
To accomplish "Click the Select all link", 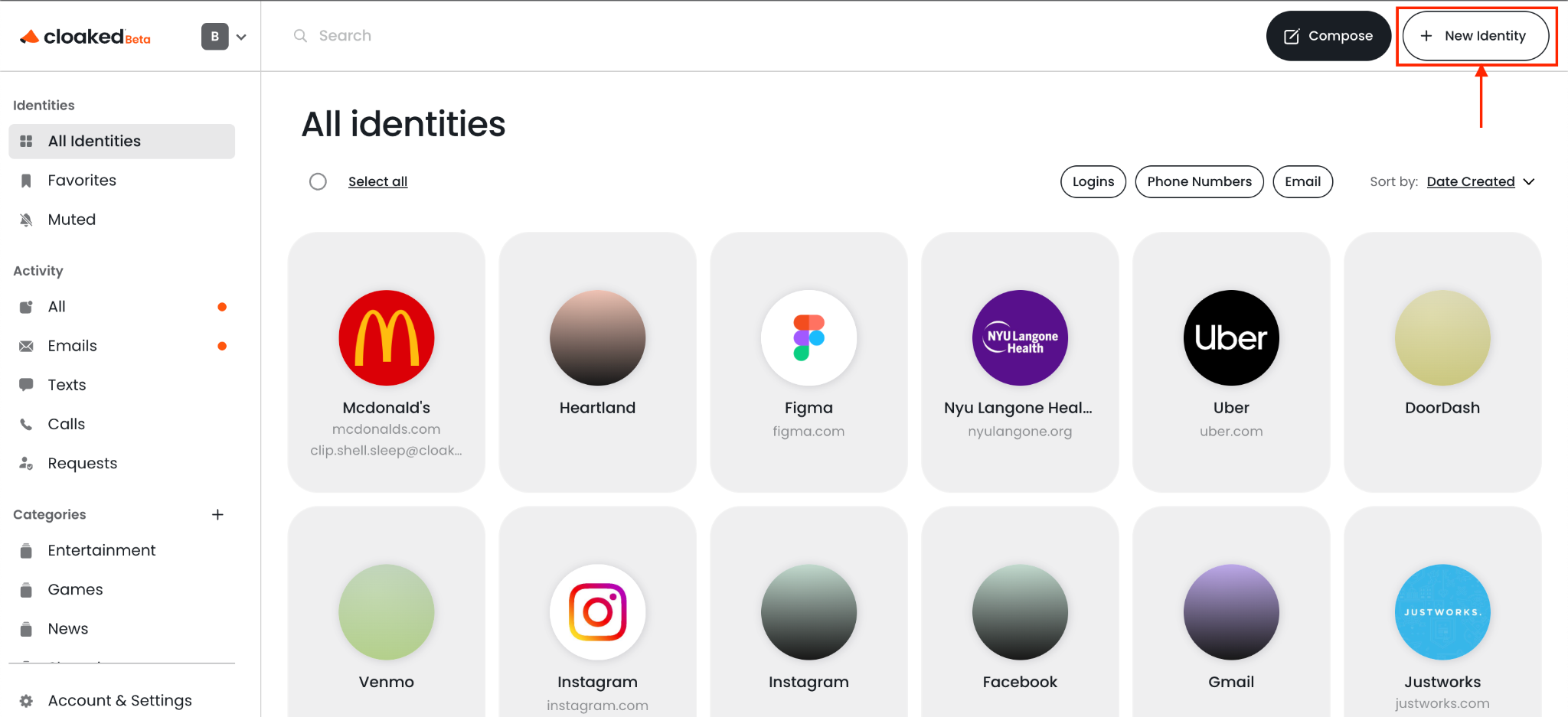I will point(377,181).
